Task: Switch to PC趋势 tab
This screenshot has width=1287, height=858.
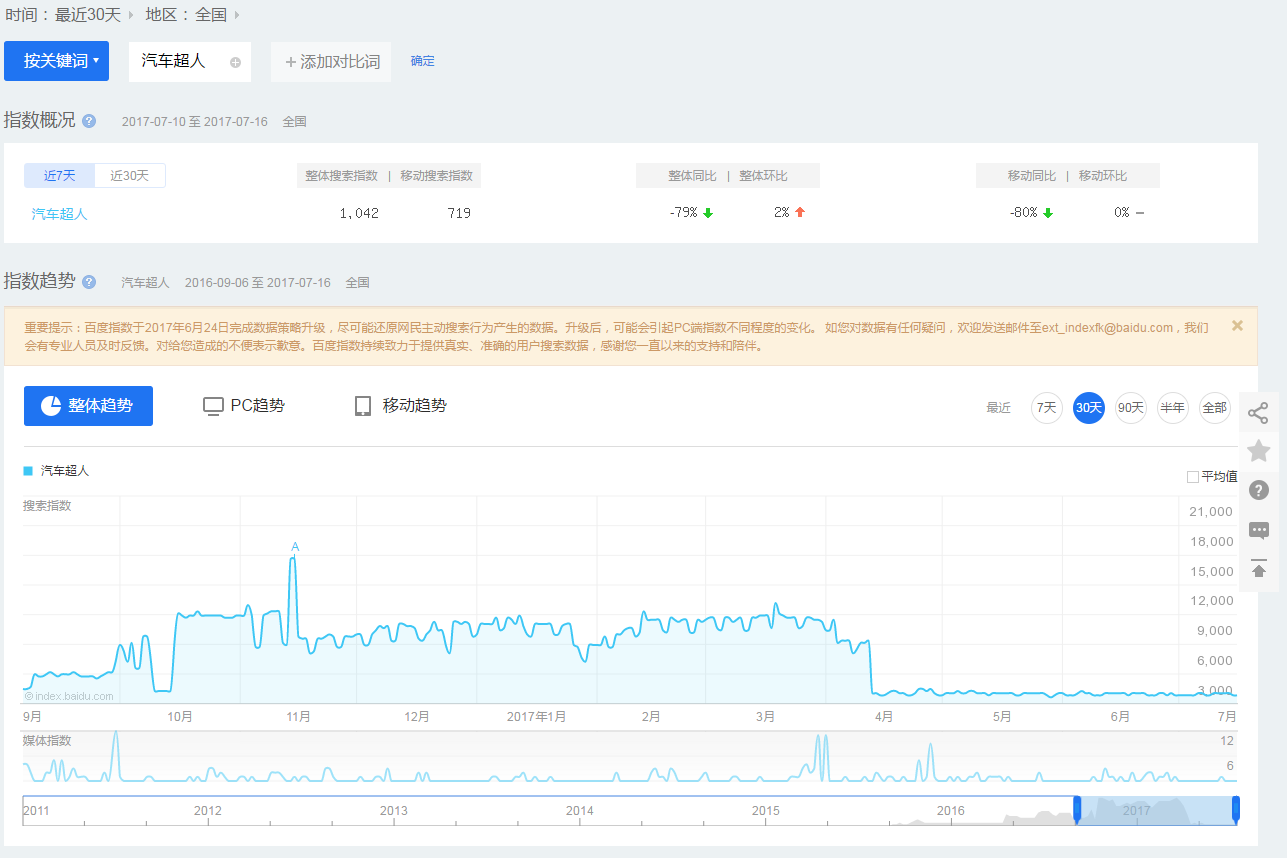Action: point(244,406)
